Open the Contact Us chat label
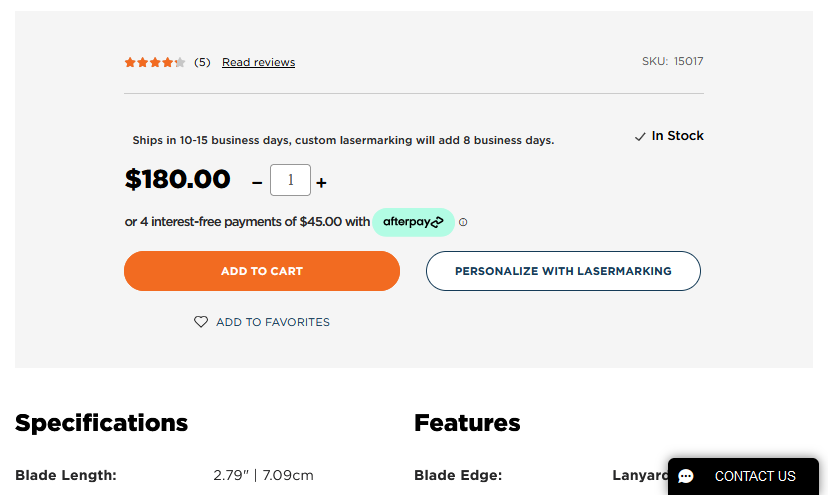Screen dimensions: 828x495 coord(755,476)
